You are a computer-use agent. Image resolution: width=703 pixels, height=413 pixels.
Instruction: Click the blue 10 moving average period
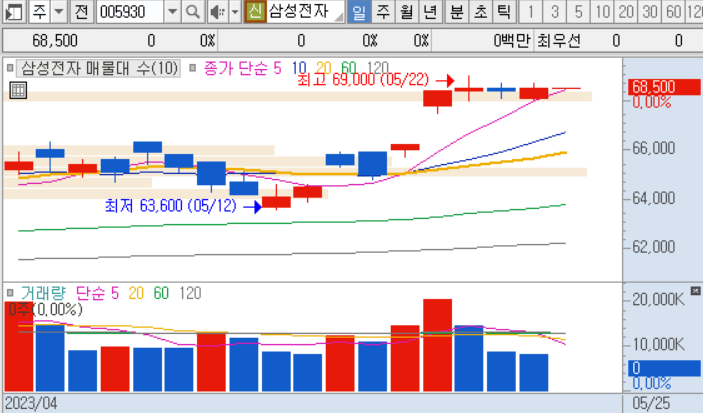[299, 68]
